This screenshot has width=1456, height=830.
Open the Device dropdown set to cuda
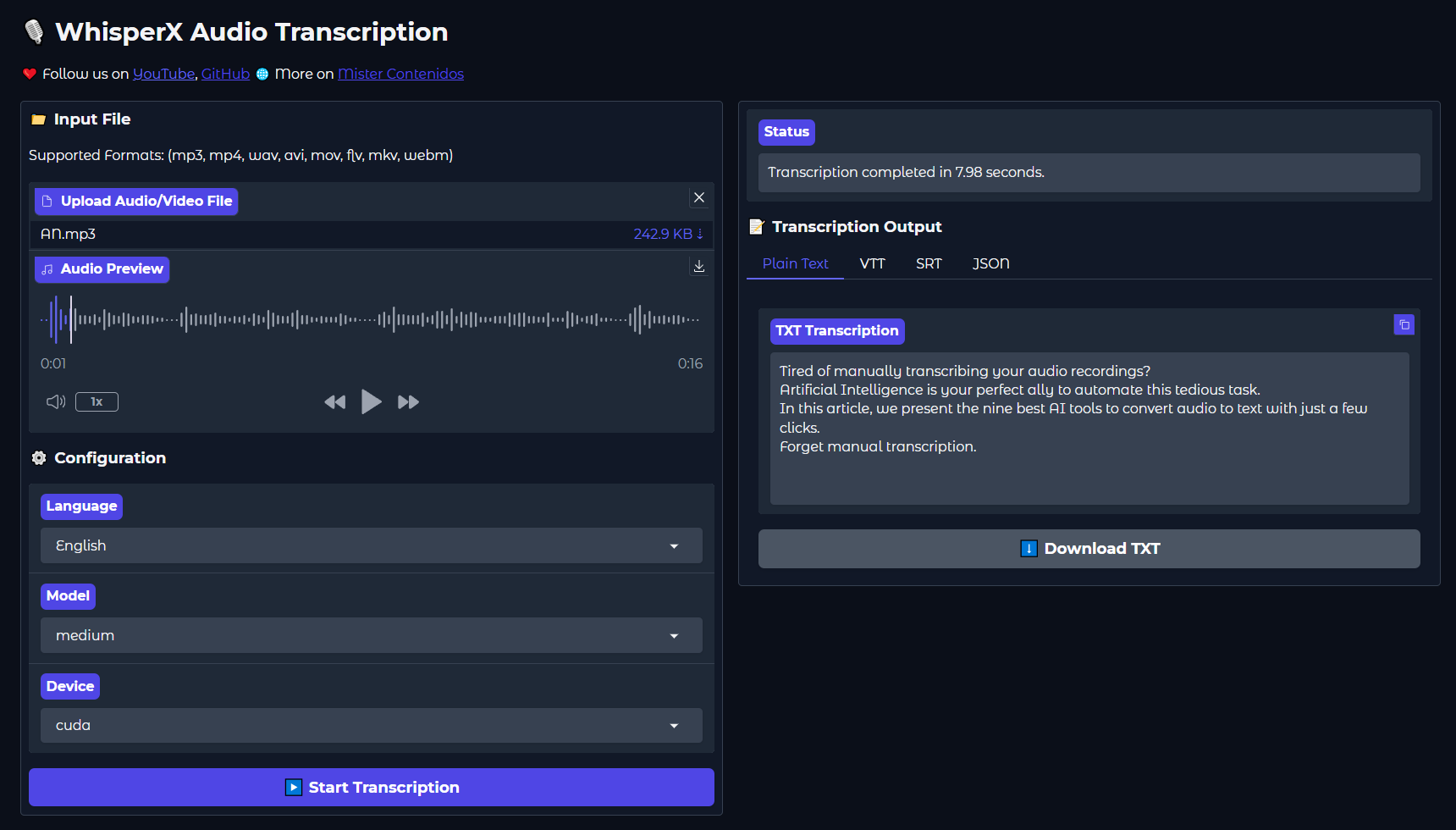(x=372, y=725)
